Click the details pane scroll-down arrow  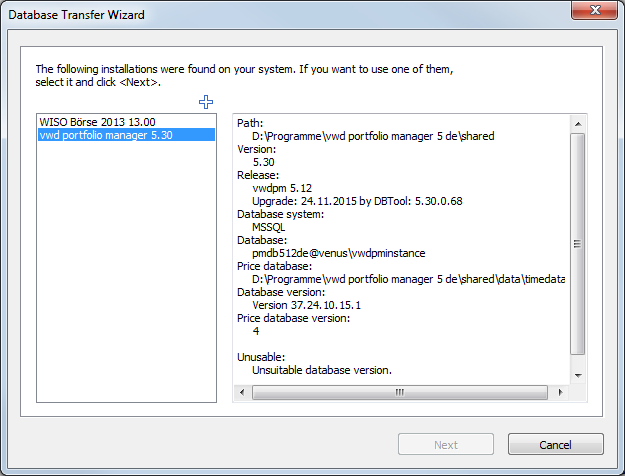click(577, 375)
